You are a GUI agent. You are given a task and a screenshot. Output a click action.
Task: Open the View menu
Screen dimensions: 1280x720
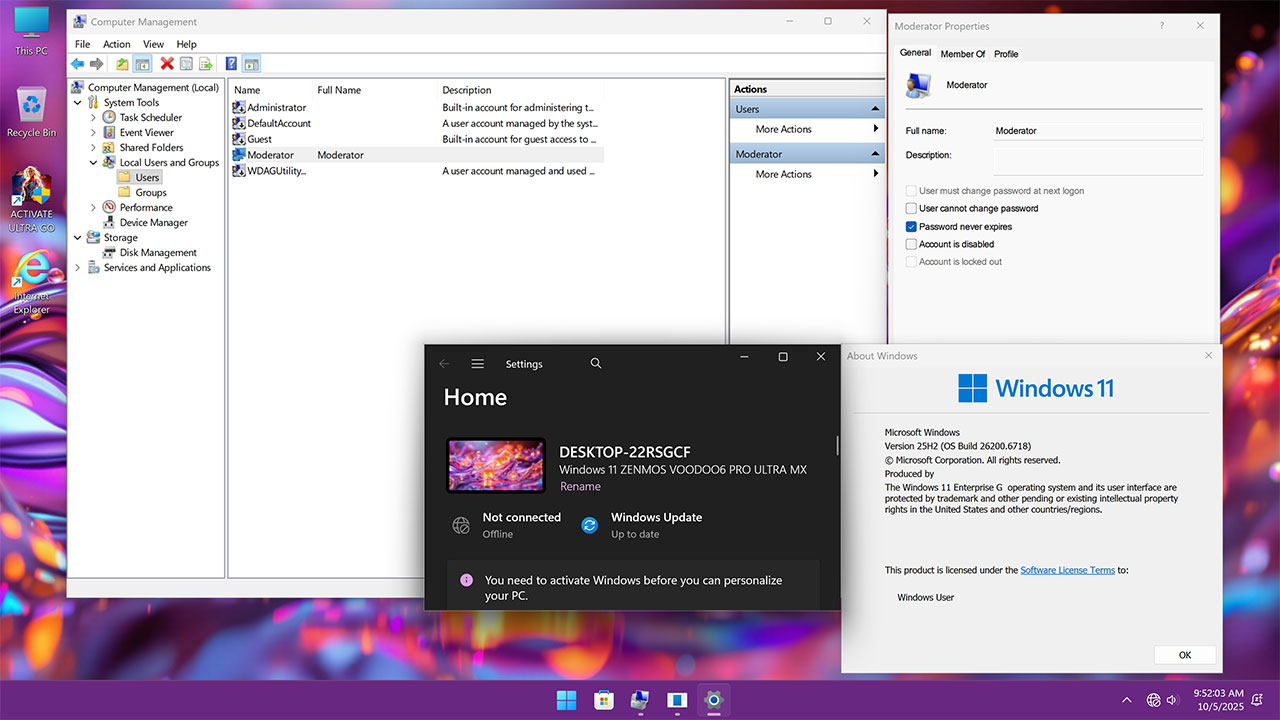pos(153,44)
